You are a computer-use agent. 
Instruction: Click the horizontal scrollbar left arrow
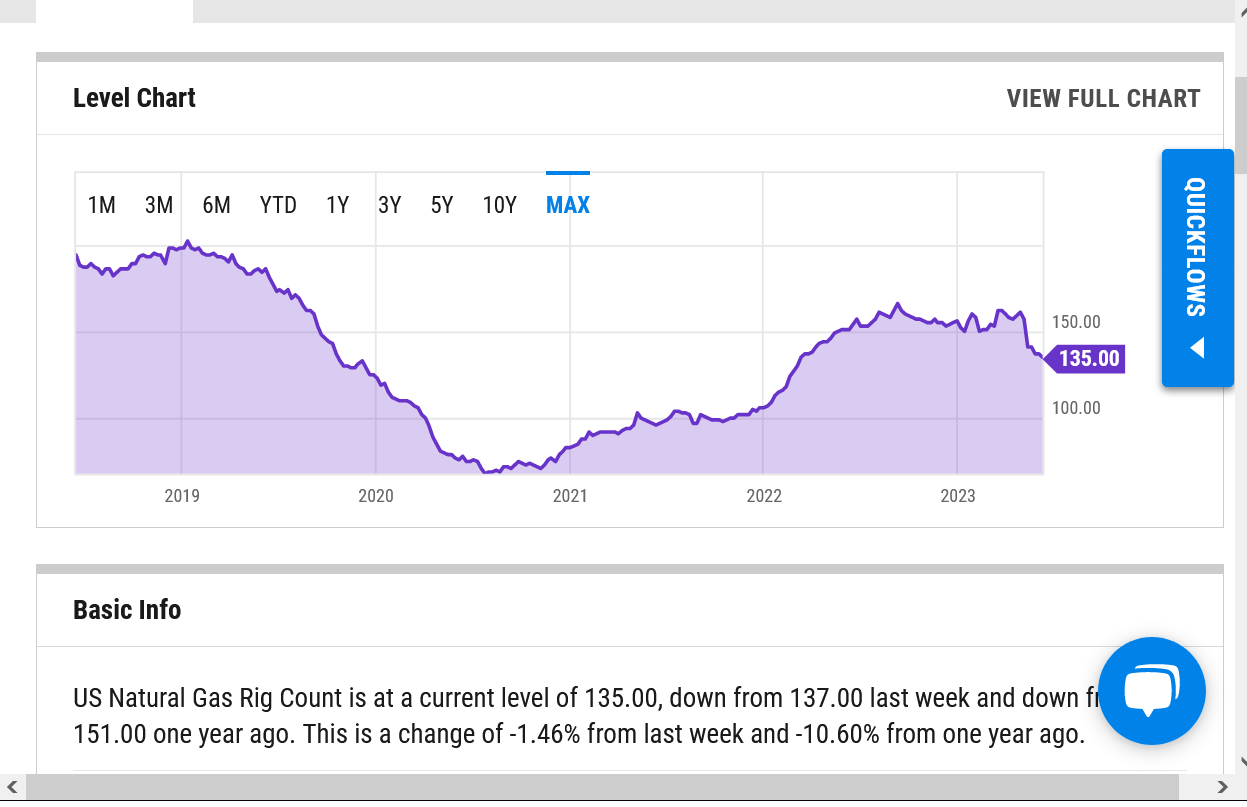pos(12,788)
